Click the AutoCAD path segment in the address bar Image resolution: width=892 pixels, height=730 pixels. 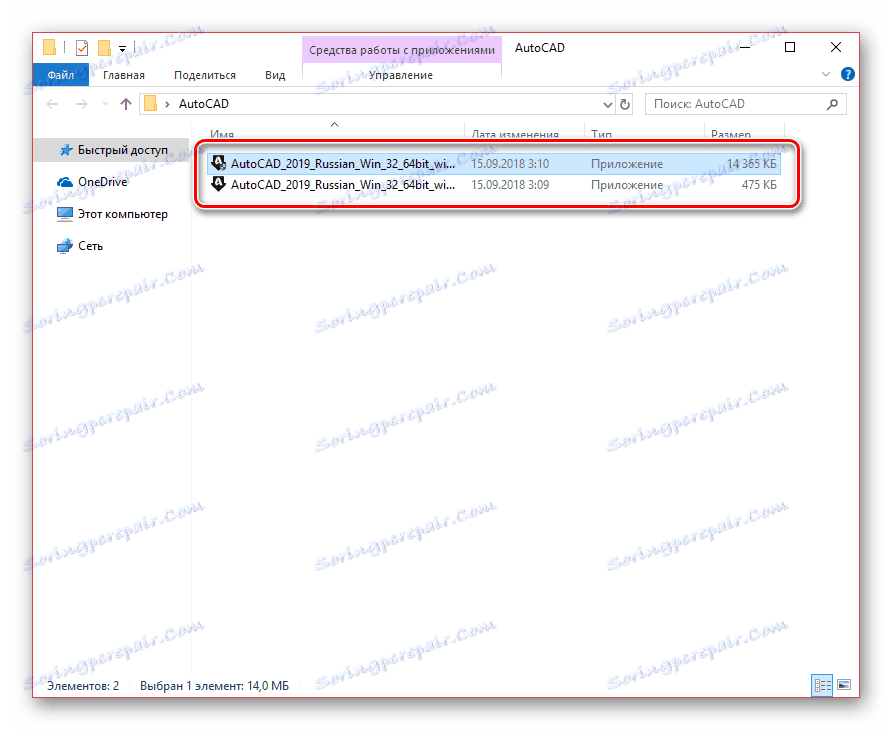tap(204, 104)
